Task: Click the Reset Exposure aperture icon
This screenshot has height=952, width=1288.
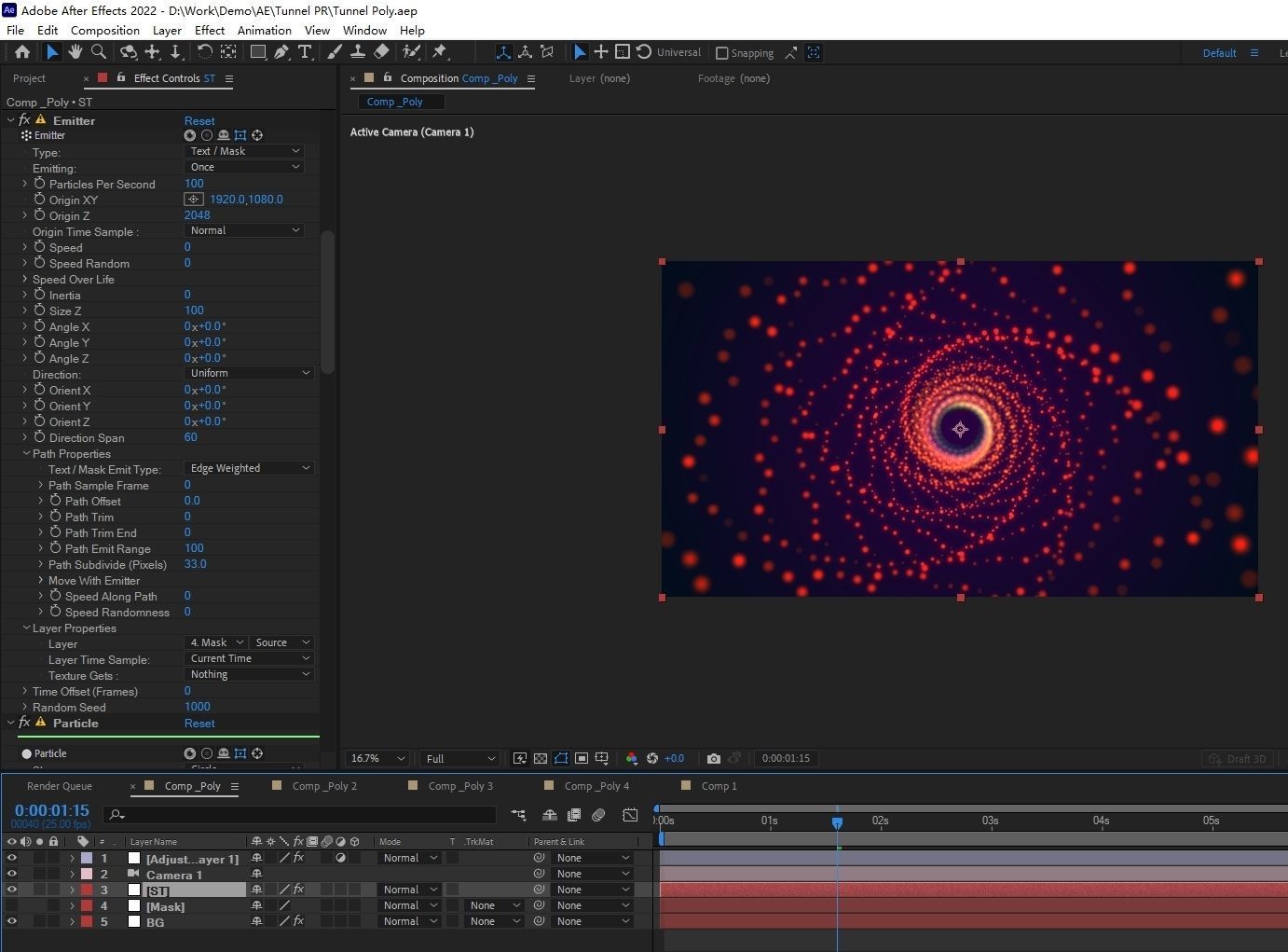Action: tap(652, 758)
